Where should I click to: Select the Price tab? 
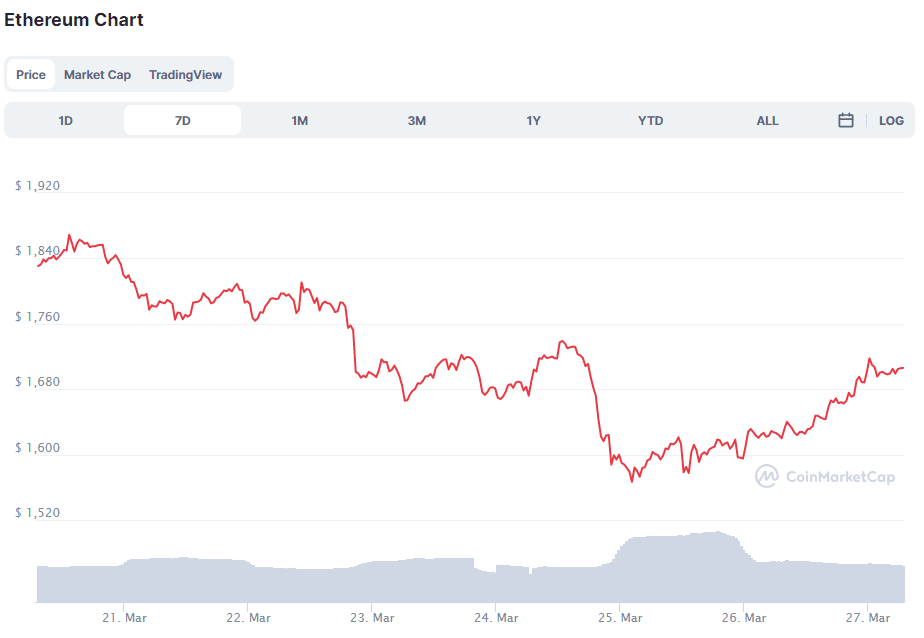click(30, 74)
